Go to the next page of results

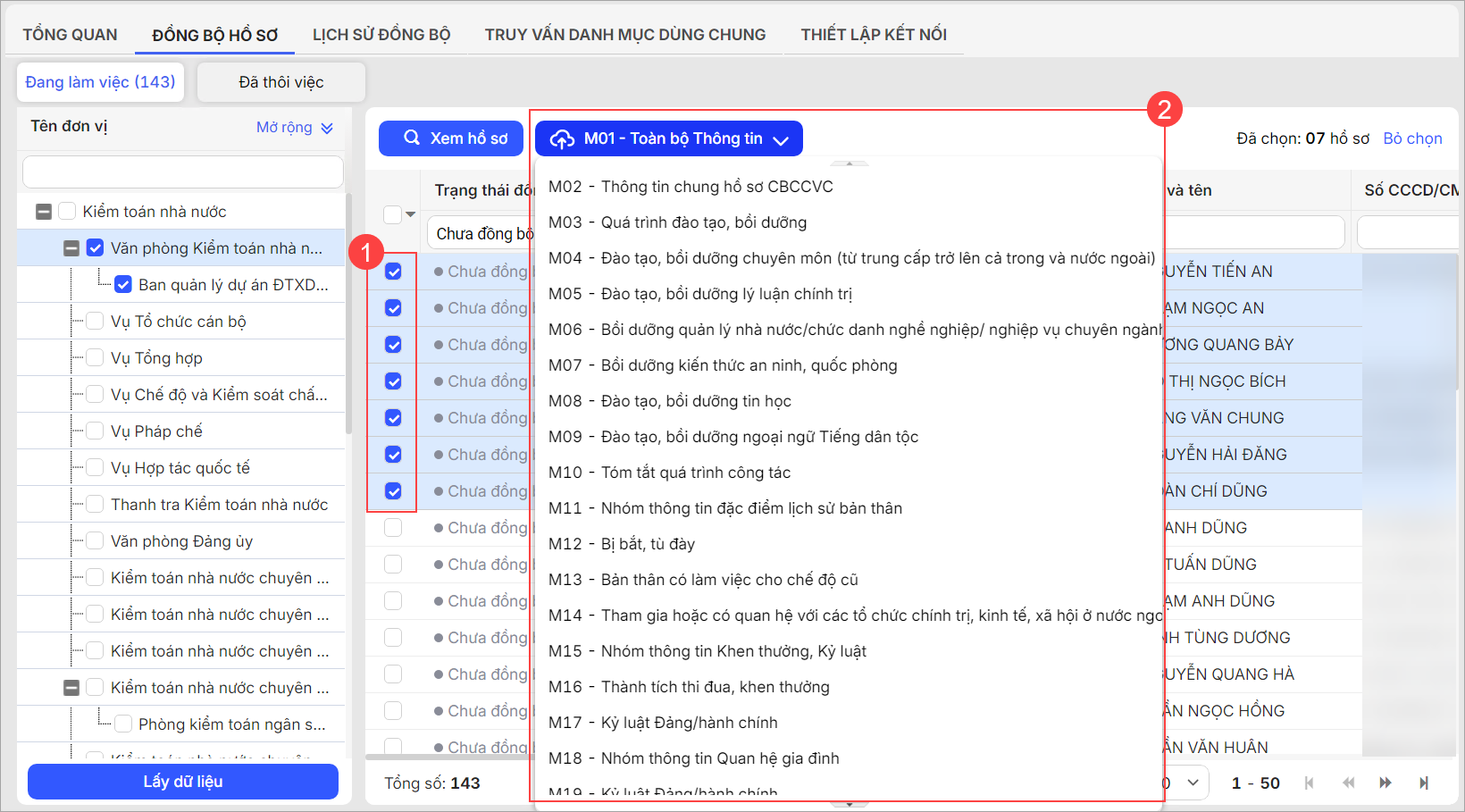pos(1385,783)
